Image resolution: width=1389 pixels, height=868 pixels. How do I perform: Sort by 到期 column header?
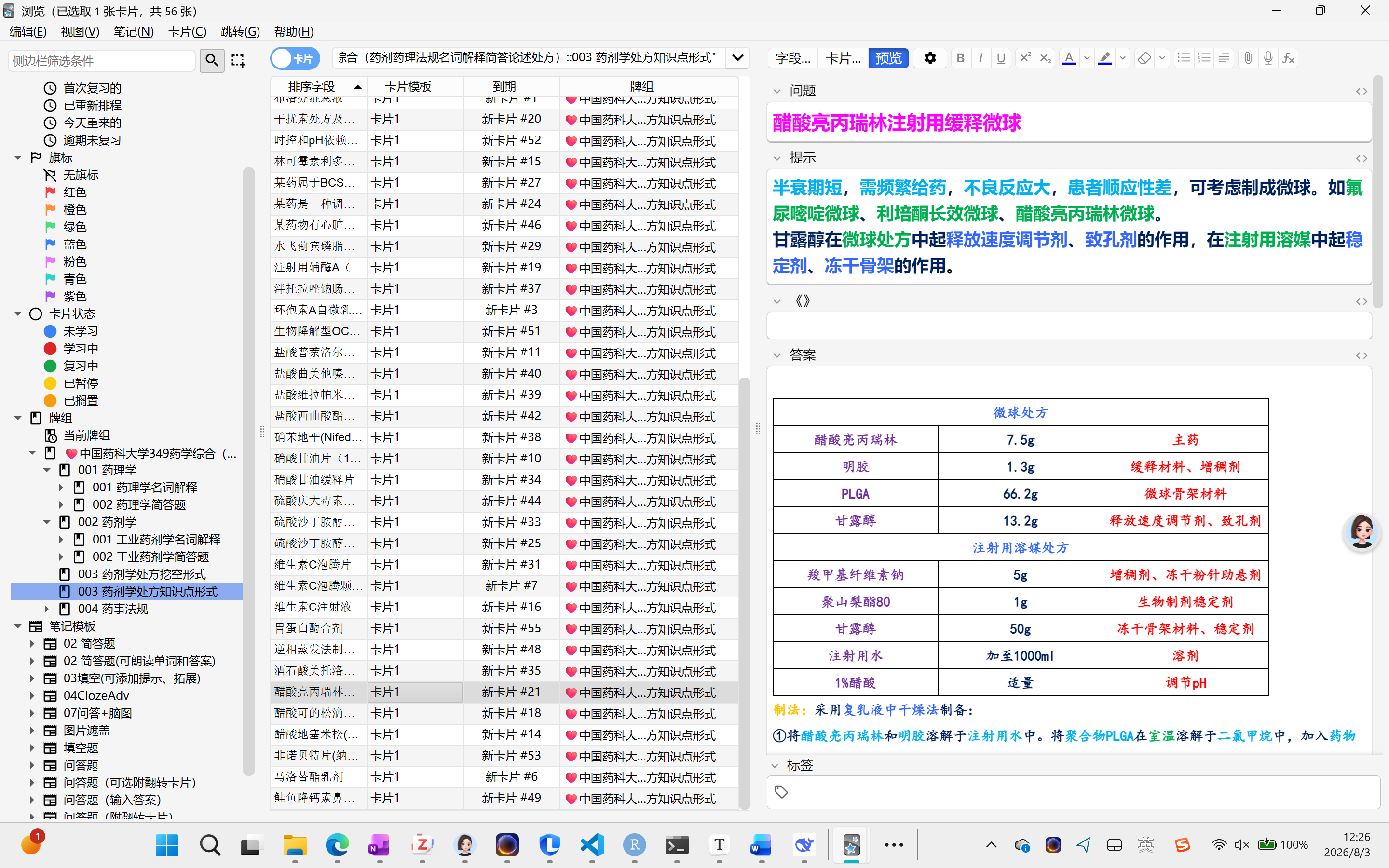[x=511, y=87]
